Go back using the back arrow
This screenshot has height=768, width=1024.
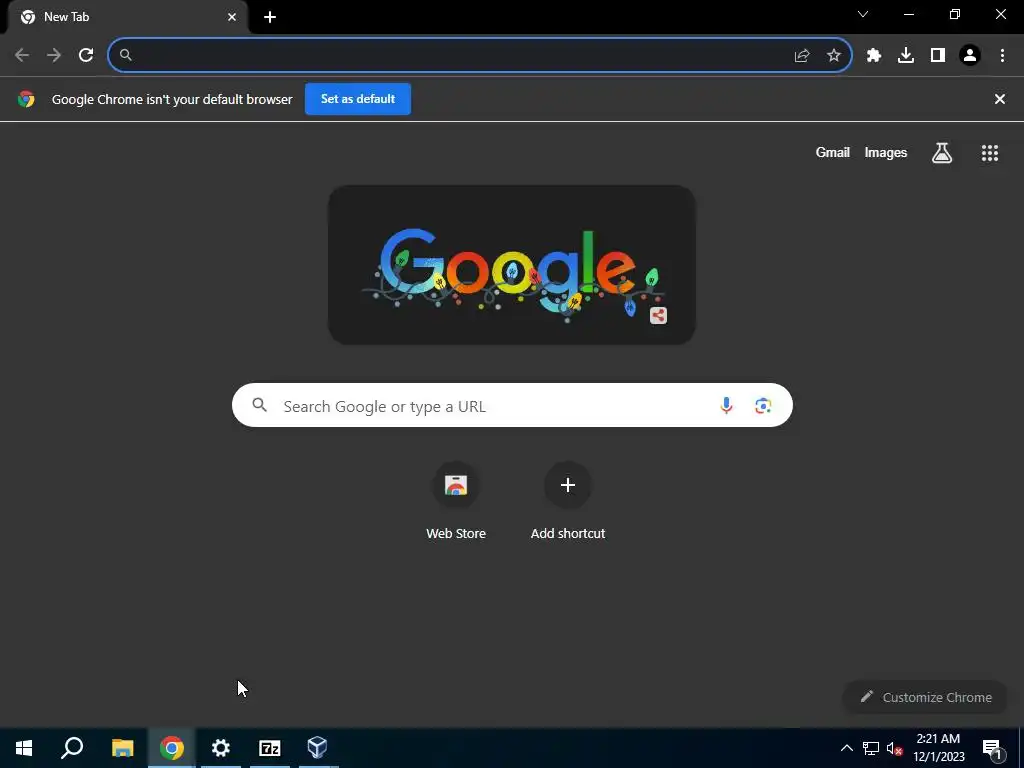pos(22,55)
